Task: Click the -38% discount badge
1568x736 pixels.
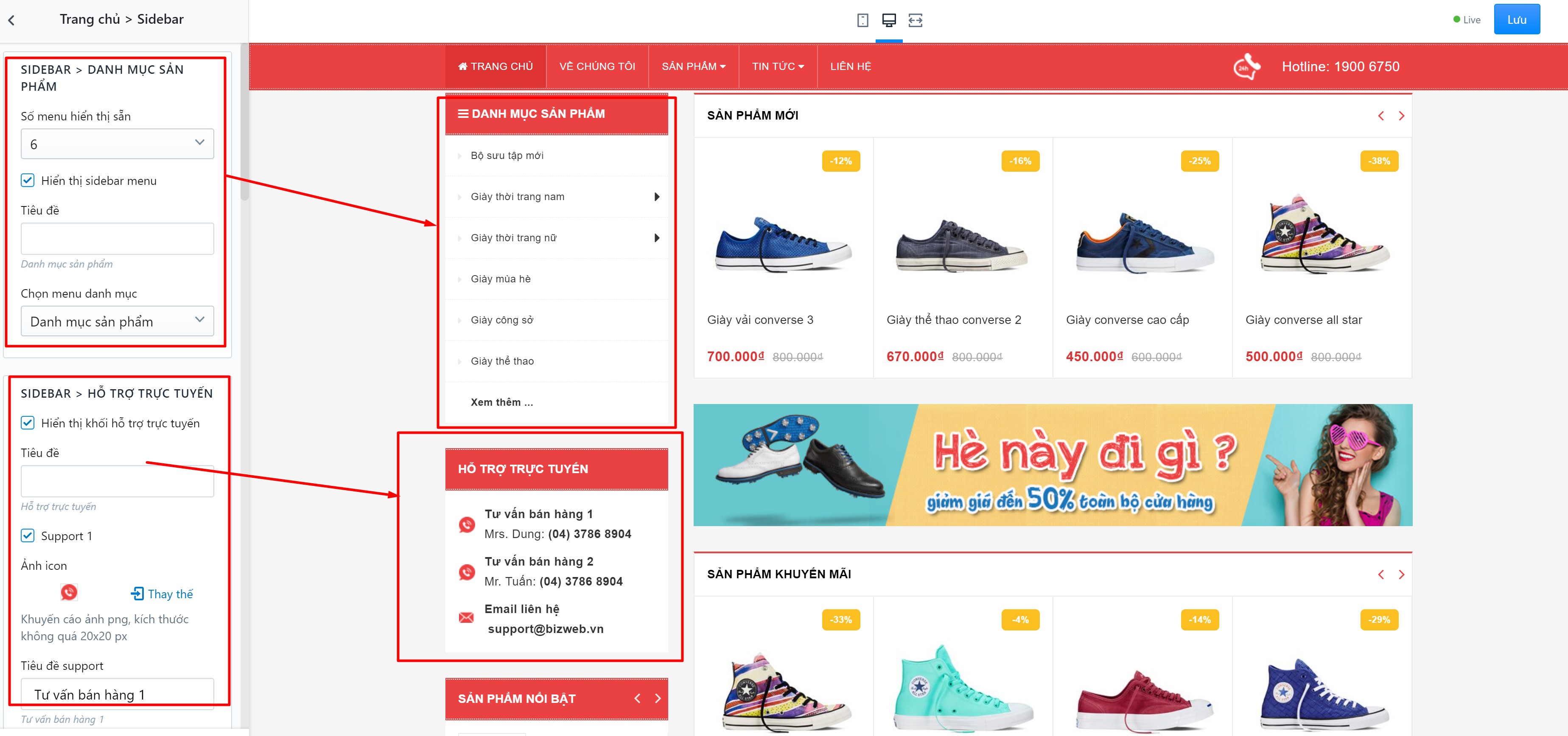Action: [x=1379, y=161]
